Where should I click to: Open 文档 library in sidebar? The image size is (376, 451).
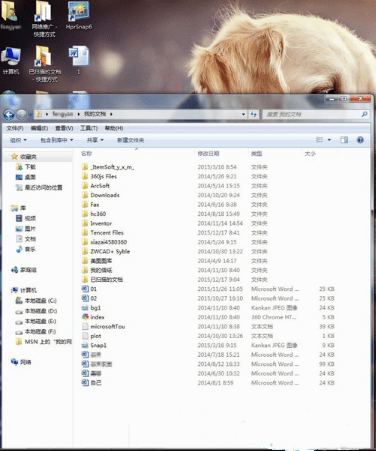[26, 239]
